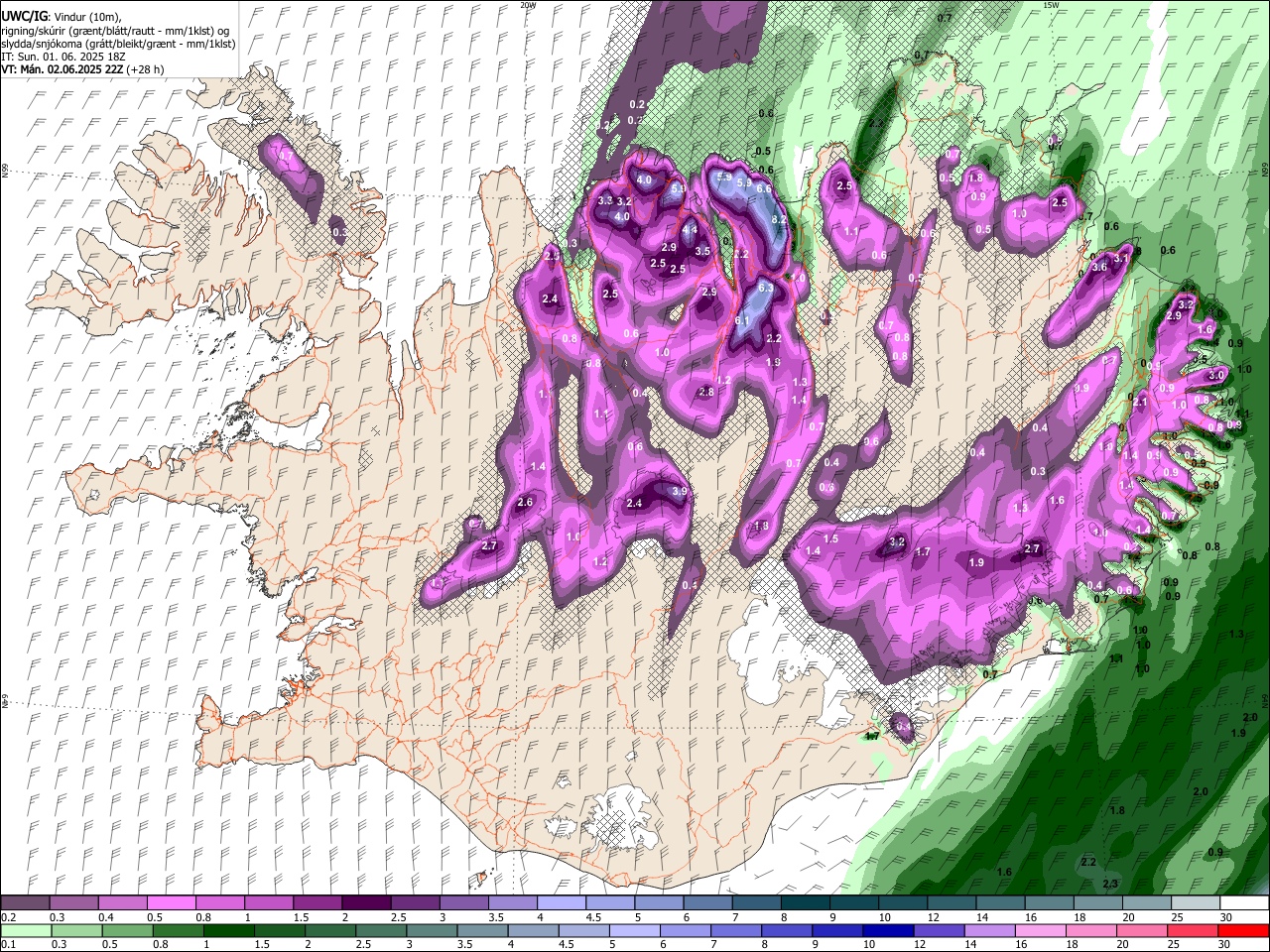Select the 'IT: Sun. 01. 06. 2025 18Z' line
The width and height of the screenshot is (1270, 952).
click(x=63, y=57)
